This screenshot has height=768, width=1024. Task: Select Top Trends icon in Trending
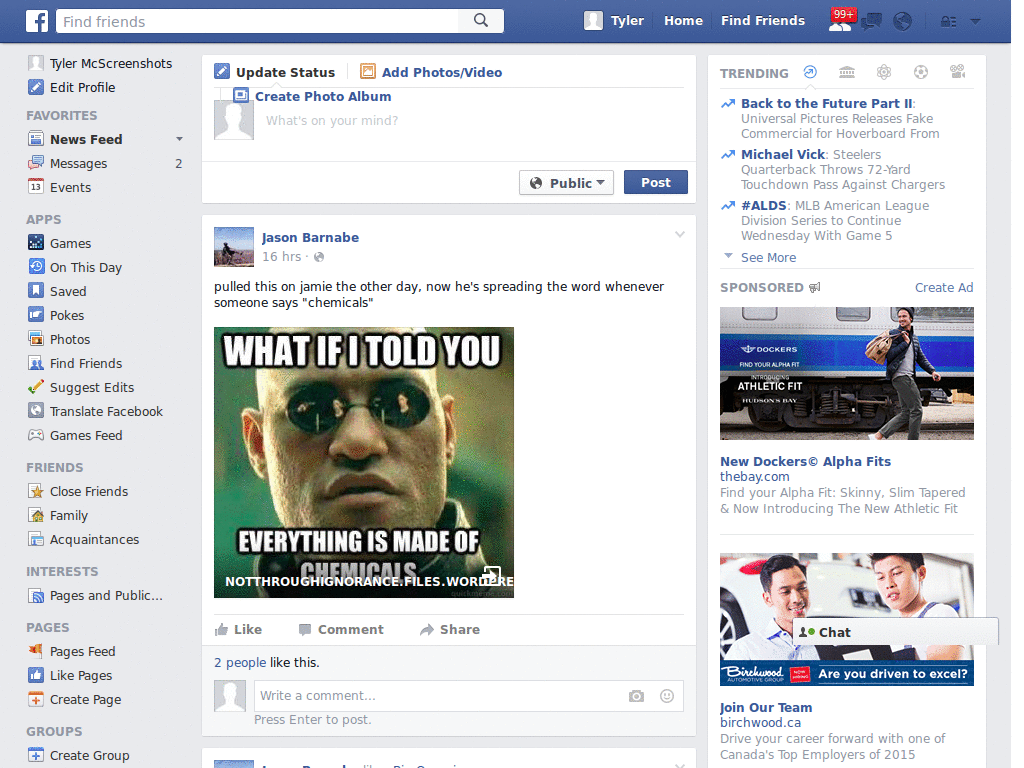click(x=810, y=72)
